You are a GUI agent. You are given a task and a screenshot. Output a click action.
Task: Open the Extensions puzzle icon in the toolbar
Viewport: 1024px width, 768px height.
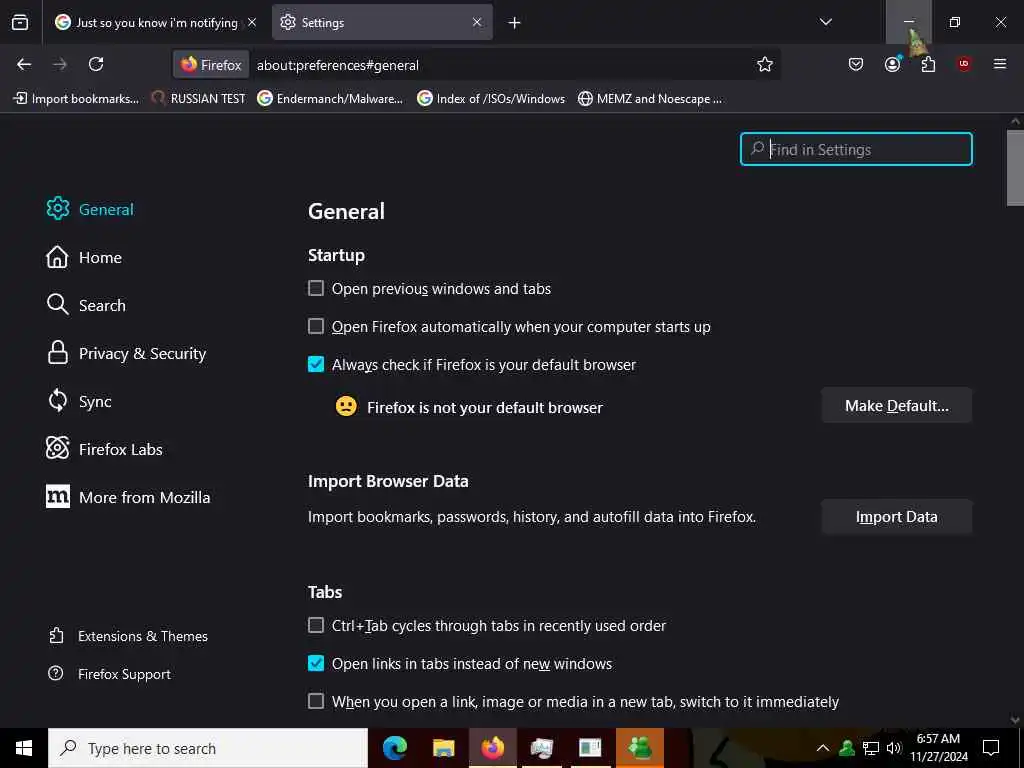coord(928,64)
